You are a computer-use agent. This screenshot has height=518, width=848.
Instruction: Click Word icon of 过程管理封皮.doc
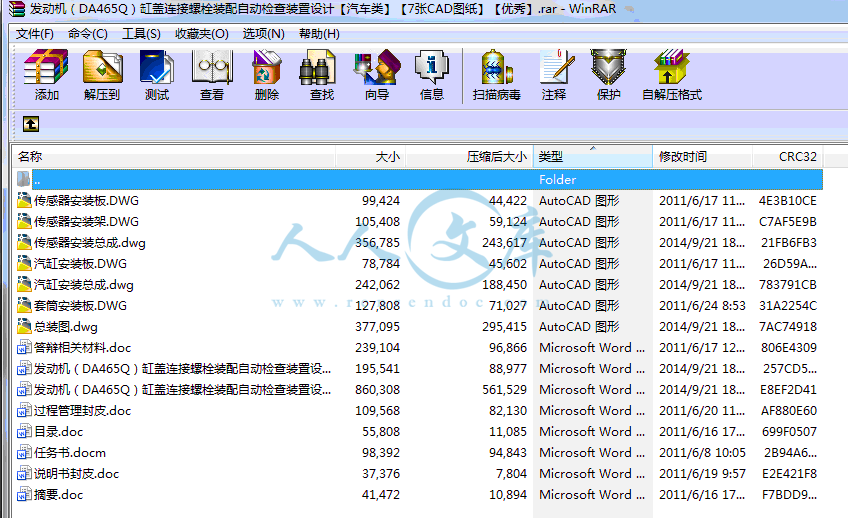(24, 410)
